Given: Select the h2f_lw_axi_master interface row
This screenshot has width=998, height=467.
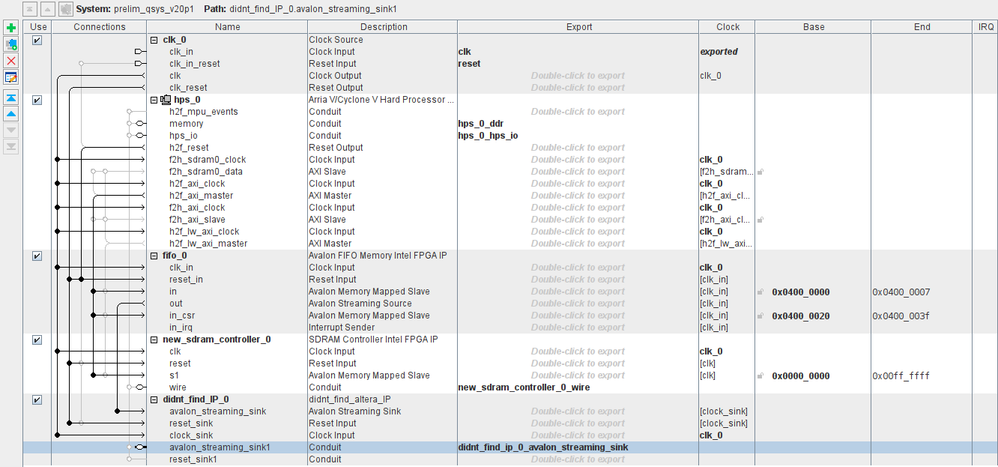Looking at the screenshot, I should [208, 244].
